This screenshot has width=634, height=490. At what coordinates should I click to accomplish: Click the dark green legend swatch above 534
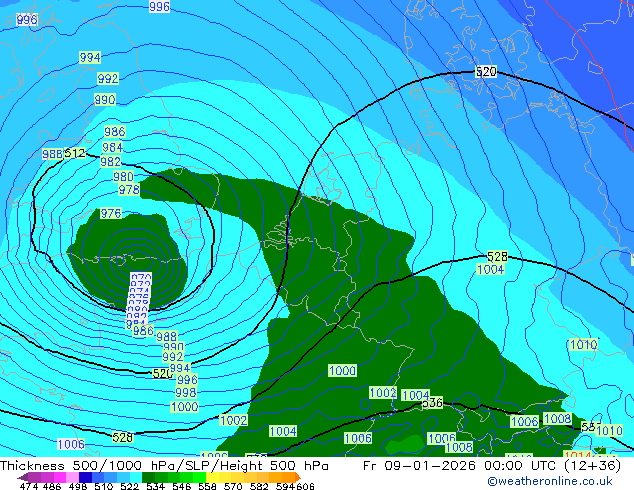click(148, 477)
